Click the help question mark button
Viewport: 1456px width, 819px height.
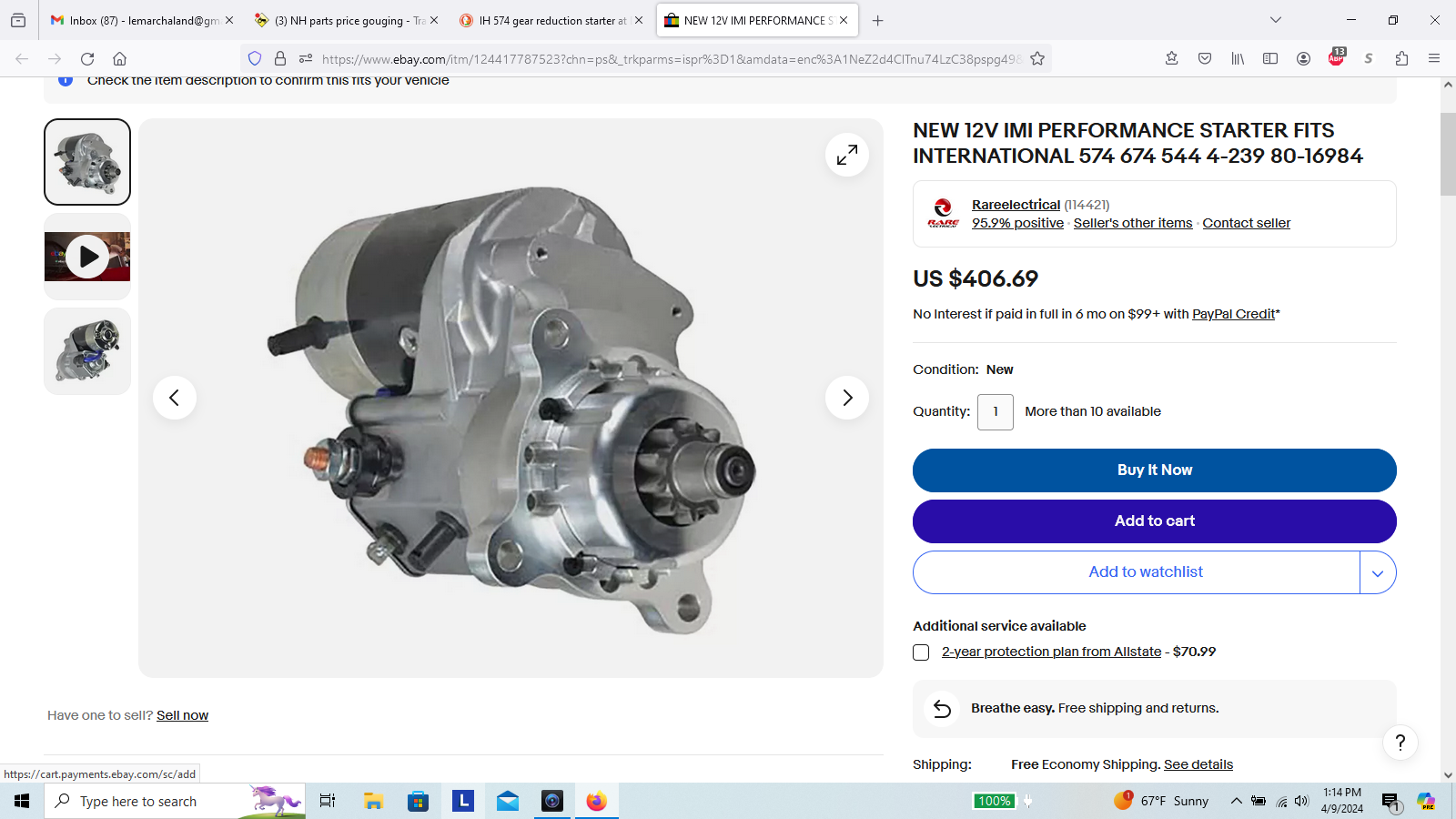pos(1400,743)
